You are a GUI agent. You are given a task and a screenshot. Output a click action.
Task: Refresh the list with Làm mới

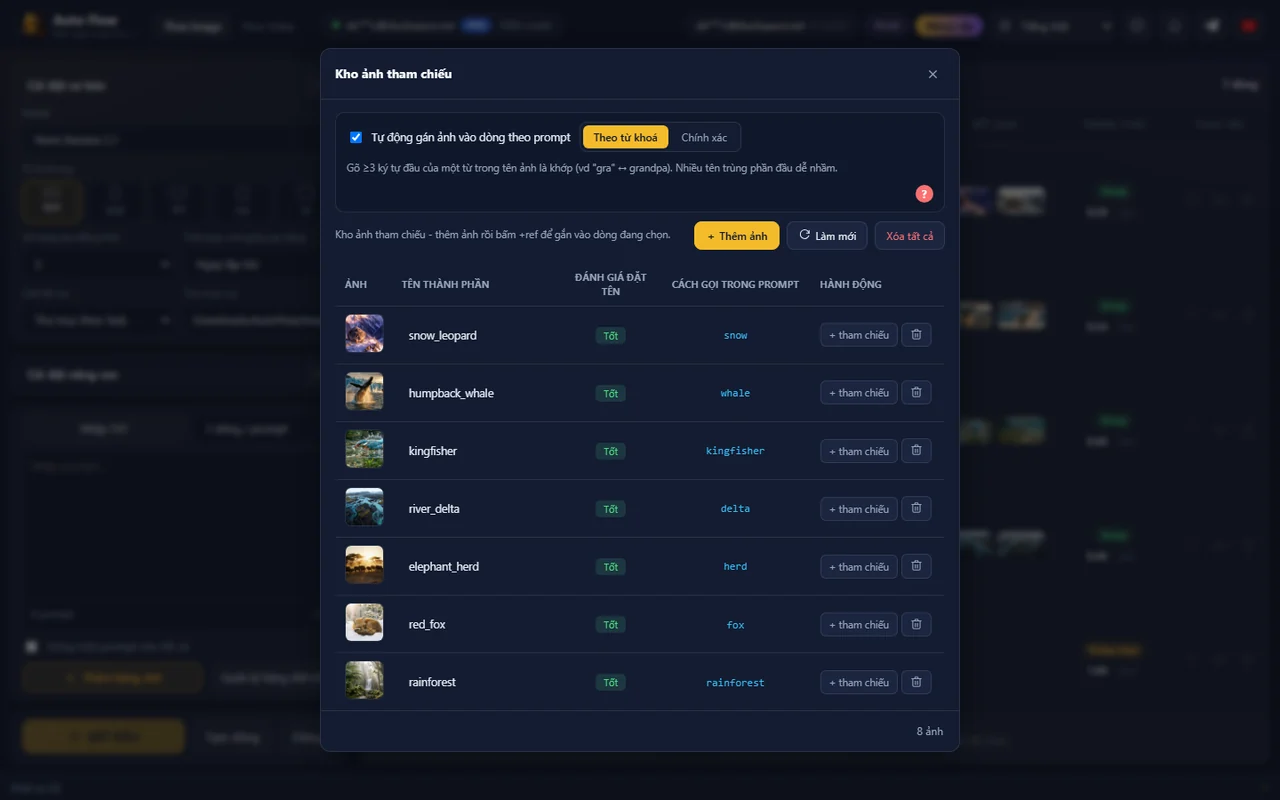827,236
